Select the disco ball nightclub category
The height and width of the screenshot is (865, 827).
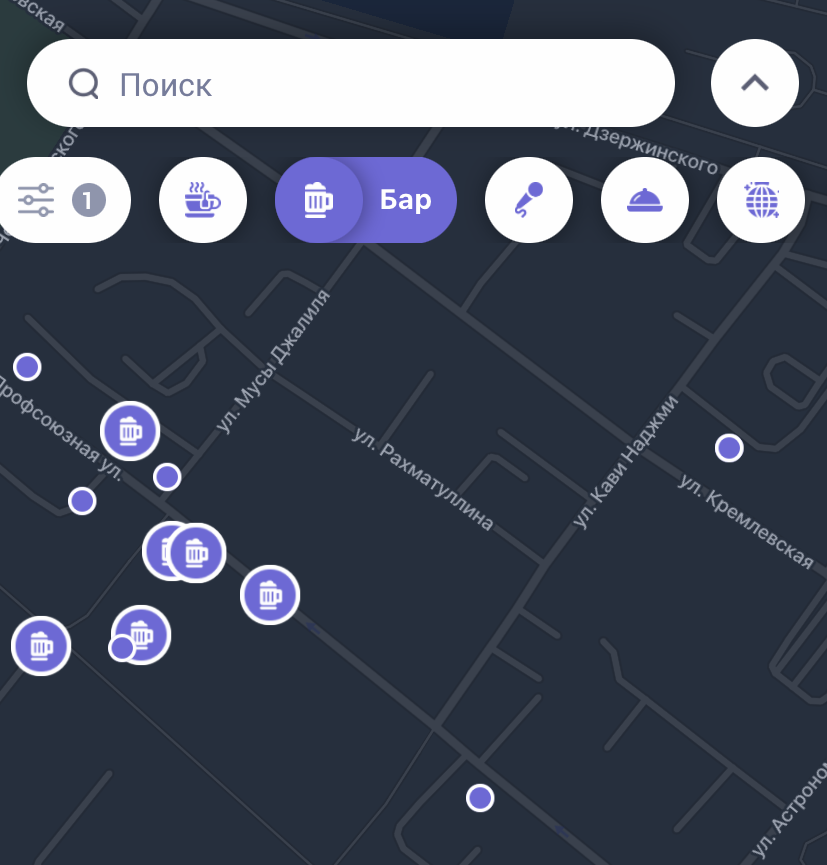pos(760,200)
